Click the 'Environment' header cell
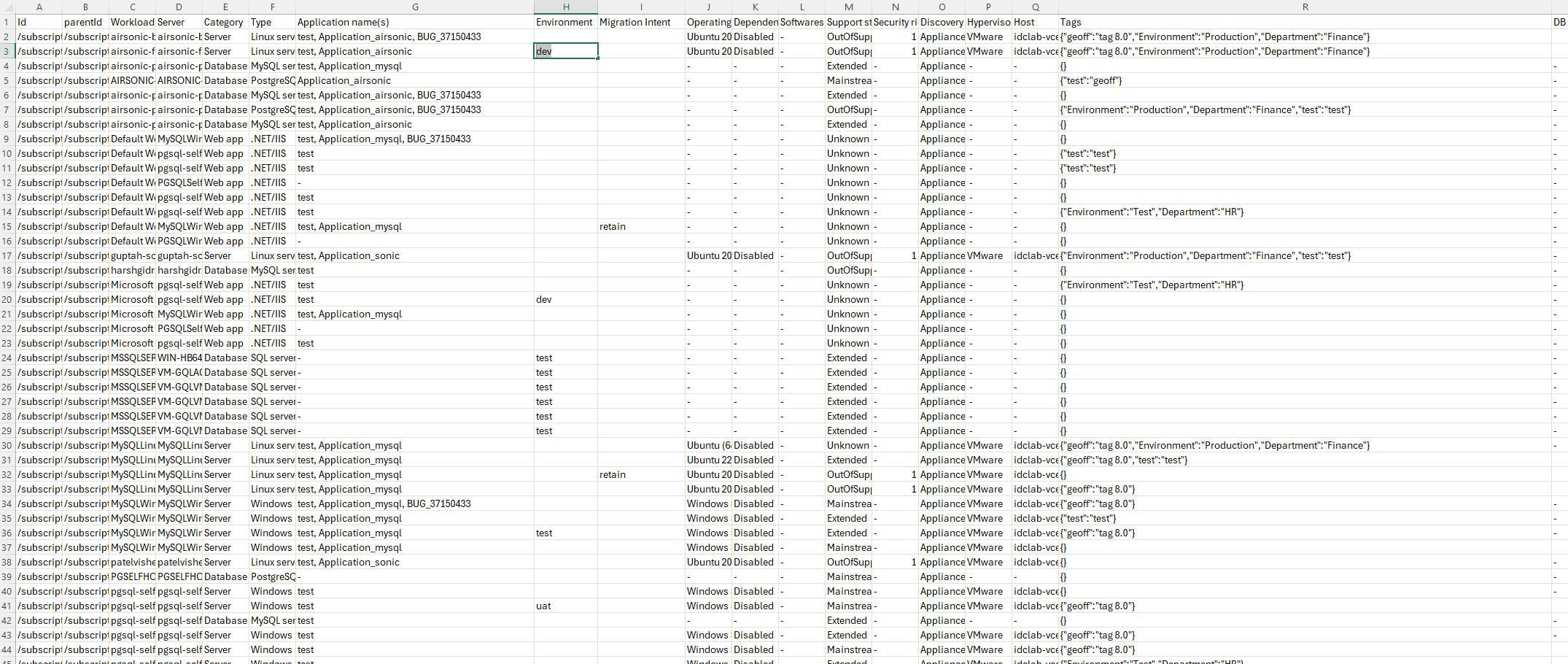 [566, 22]
